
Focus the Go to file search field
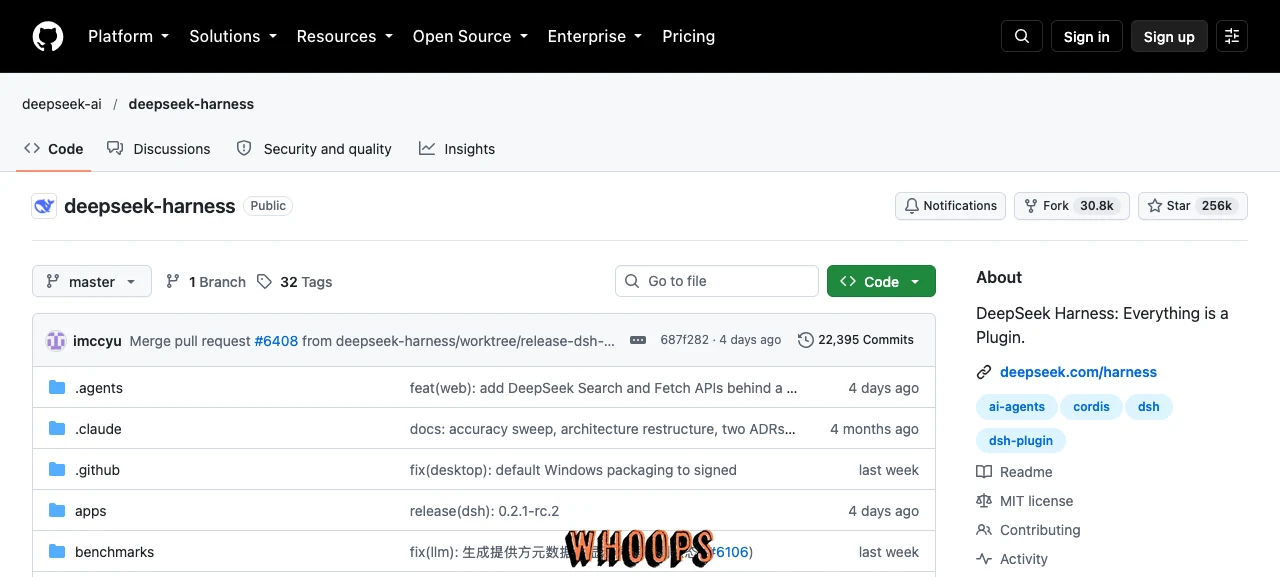717,281
